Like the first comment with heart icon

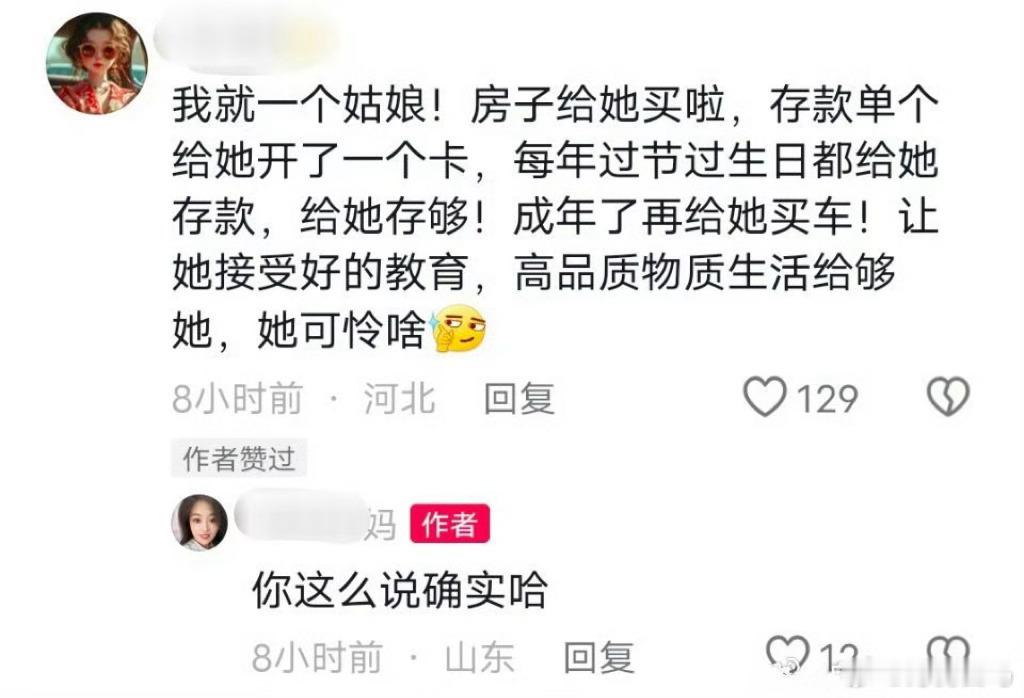pyautogui.click(x=765, y=397)
